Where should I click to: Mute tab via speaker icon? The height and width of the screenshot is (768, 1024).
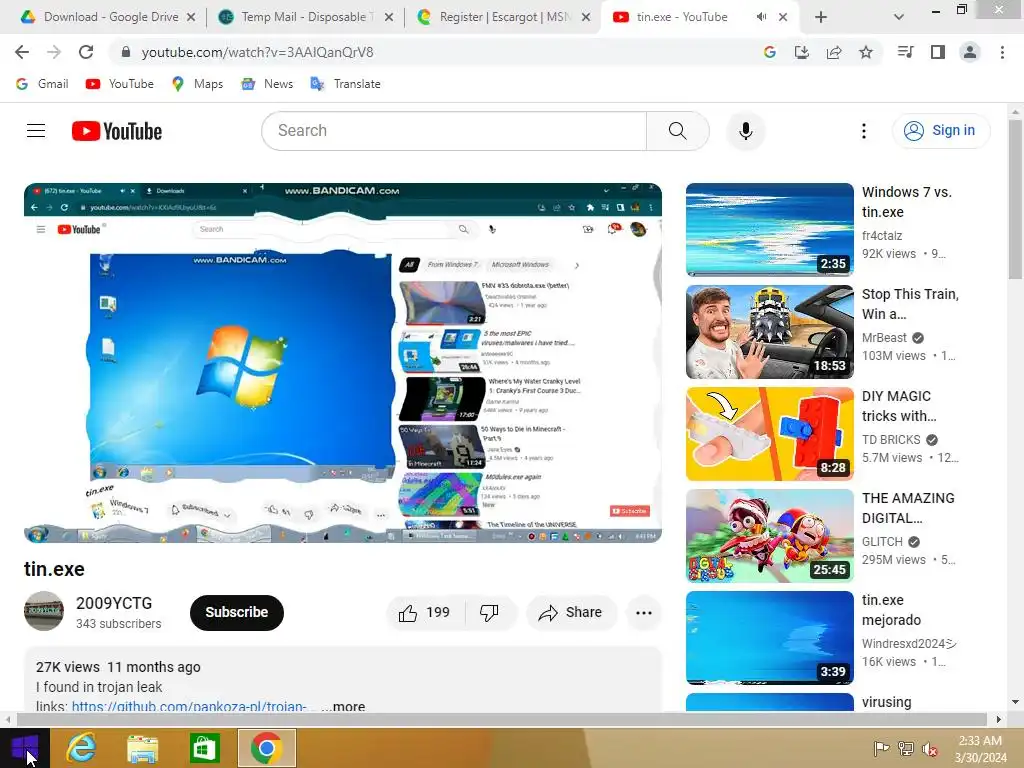click(761, 17)
